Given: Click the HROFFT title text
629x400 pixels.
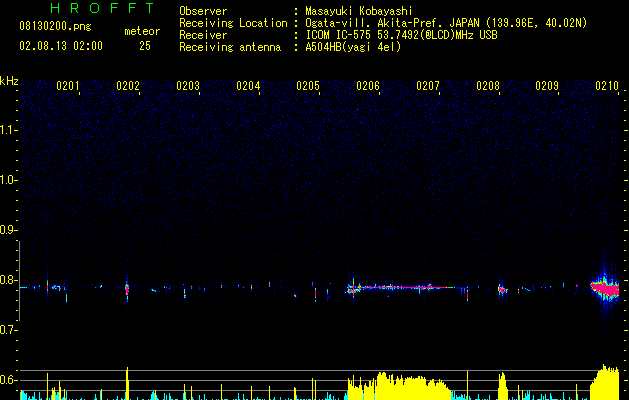Looking at the screenshot, I should [x=102, y=8].
